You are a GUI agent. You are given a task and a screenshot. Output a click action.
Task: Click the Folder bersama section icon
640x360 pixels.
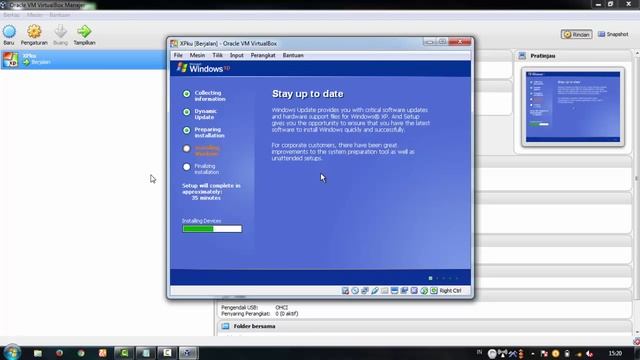[x=225, y=326]
